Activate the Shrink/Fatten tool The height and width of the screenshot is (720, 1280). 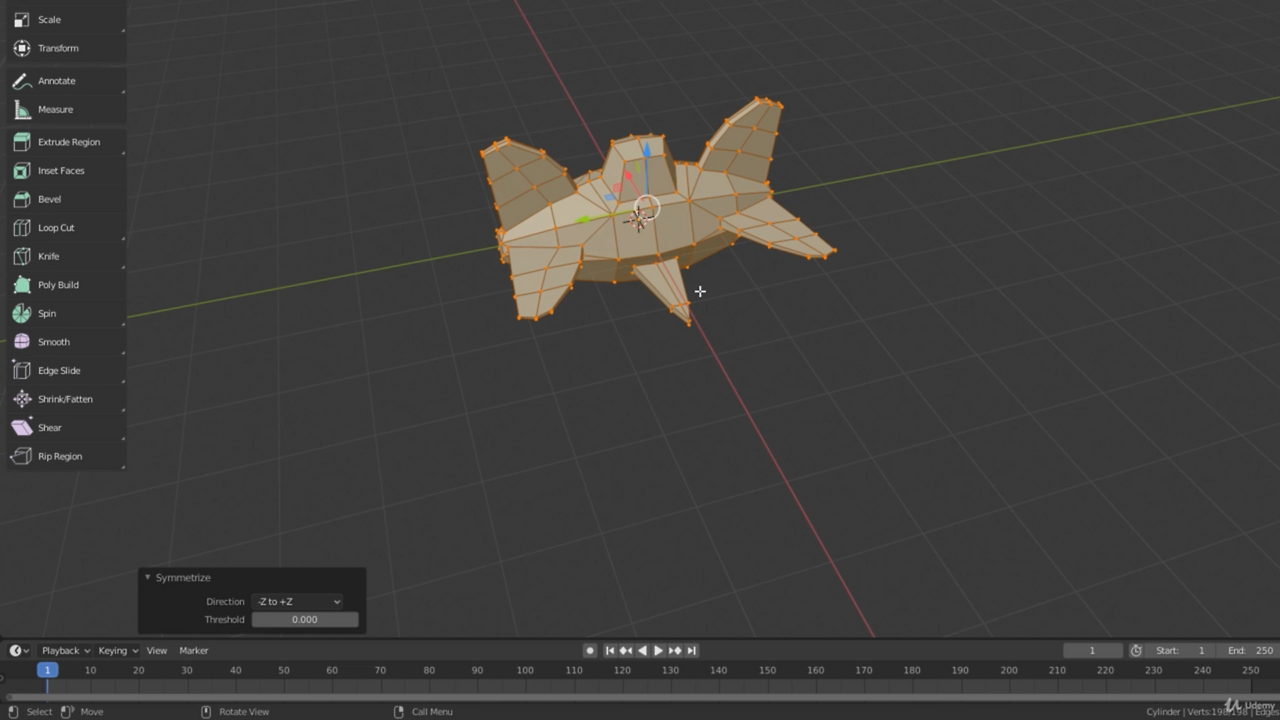click(66, 399)
